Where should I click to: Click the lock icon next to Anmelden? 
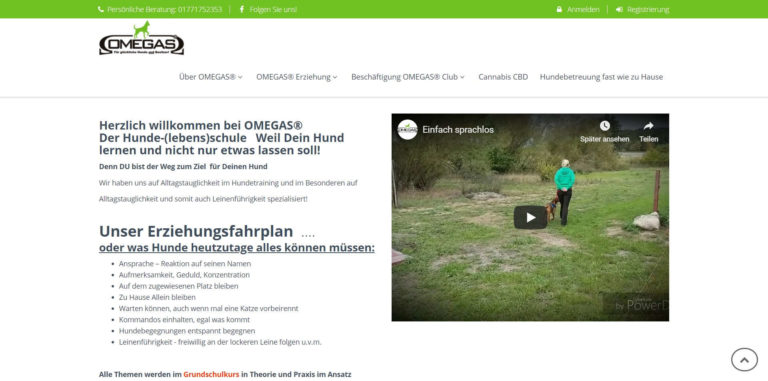559,9
